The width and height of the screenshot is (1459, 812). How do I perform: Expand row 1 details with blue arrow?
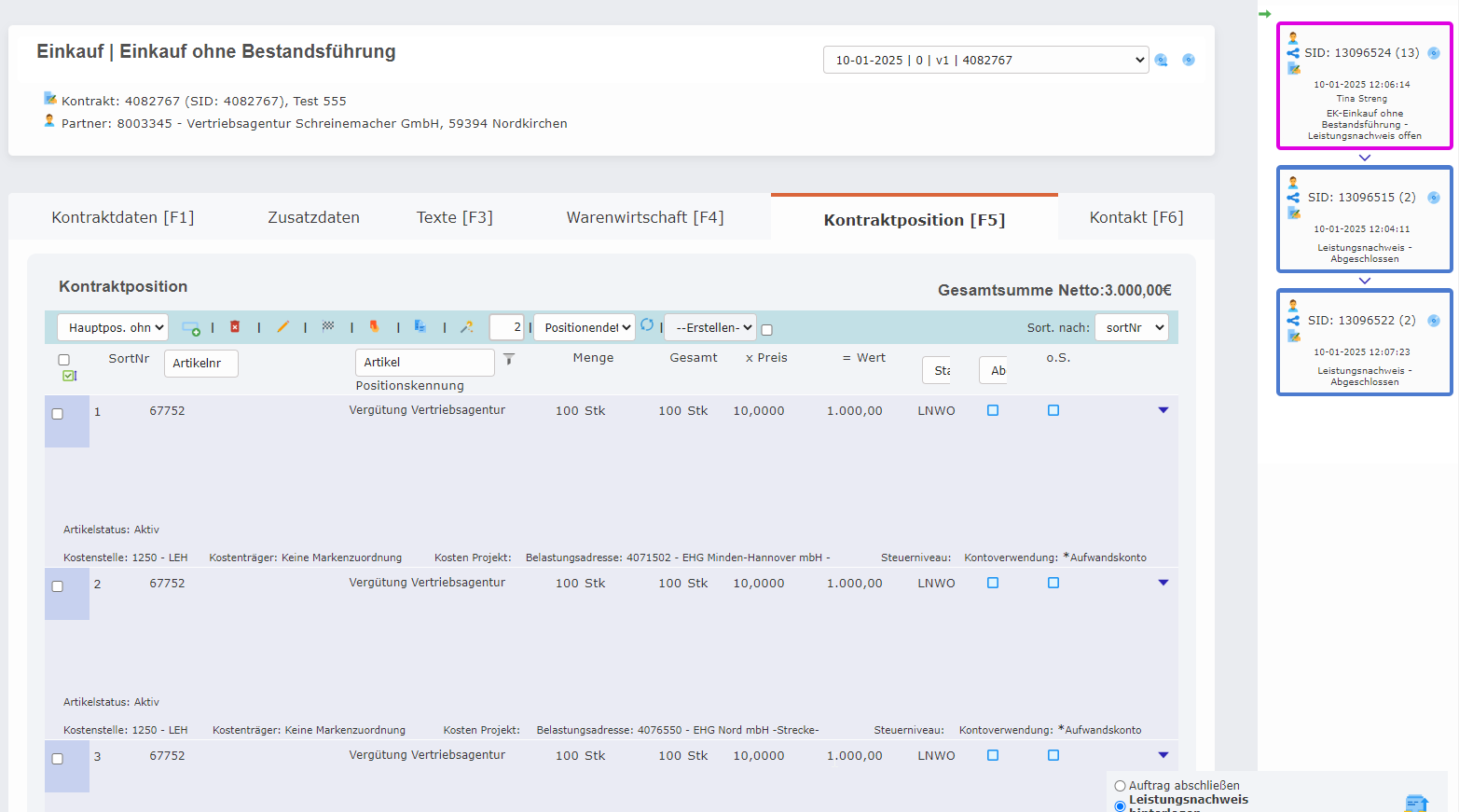point(1163,410)
